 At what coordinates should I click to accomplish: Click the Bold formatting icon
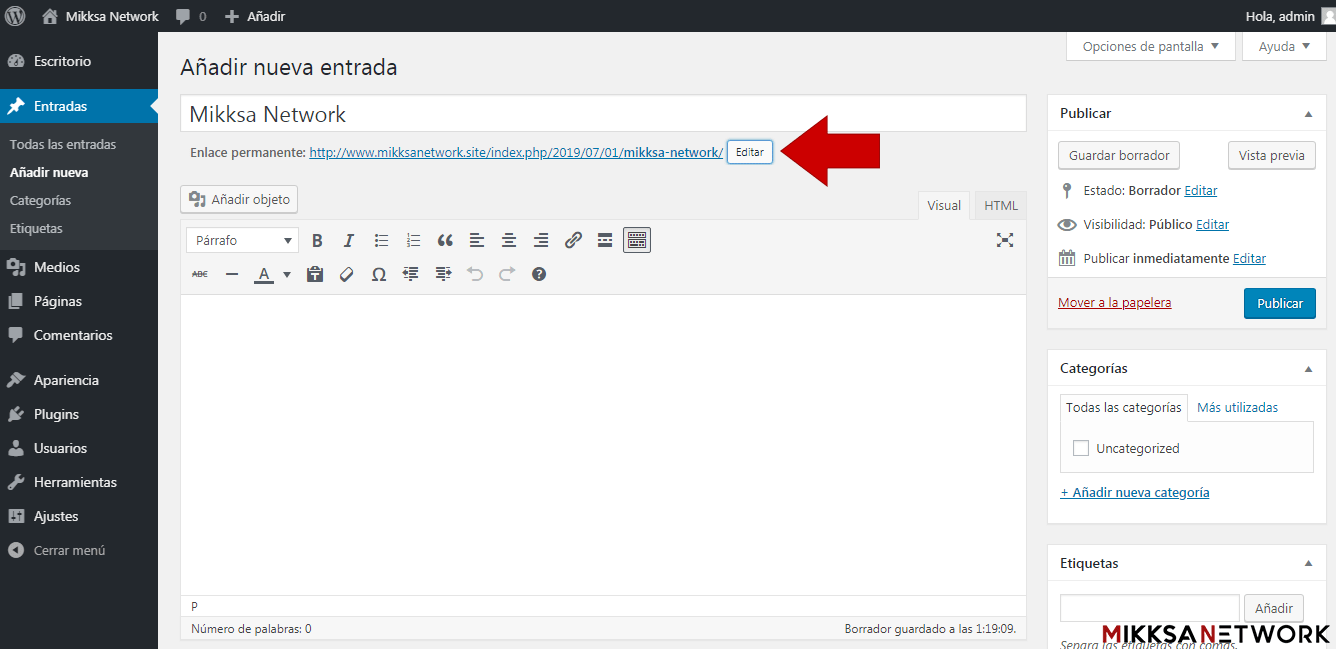click(317, 240)
